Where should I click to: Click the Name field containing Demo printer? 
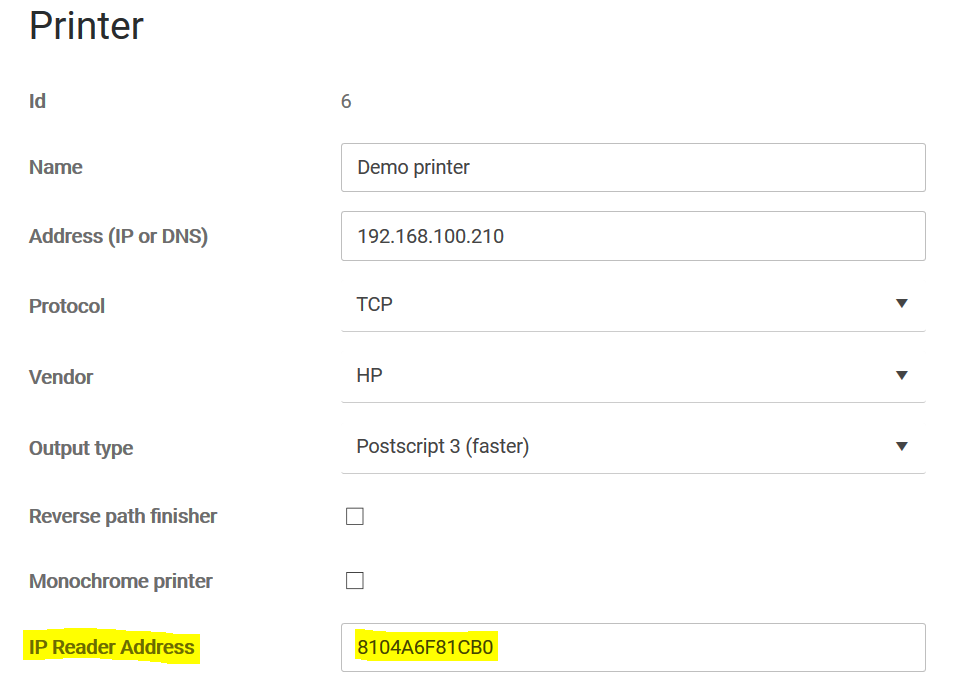pyautogui.click(x=632, y=167)
